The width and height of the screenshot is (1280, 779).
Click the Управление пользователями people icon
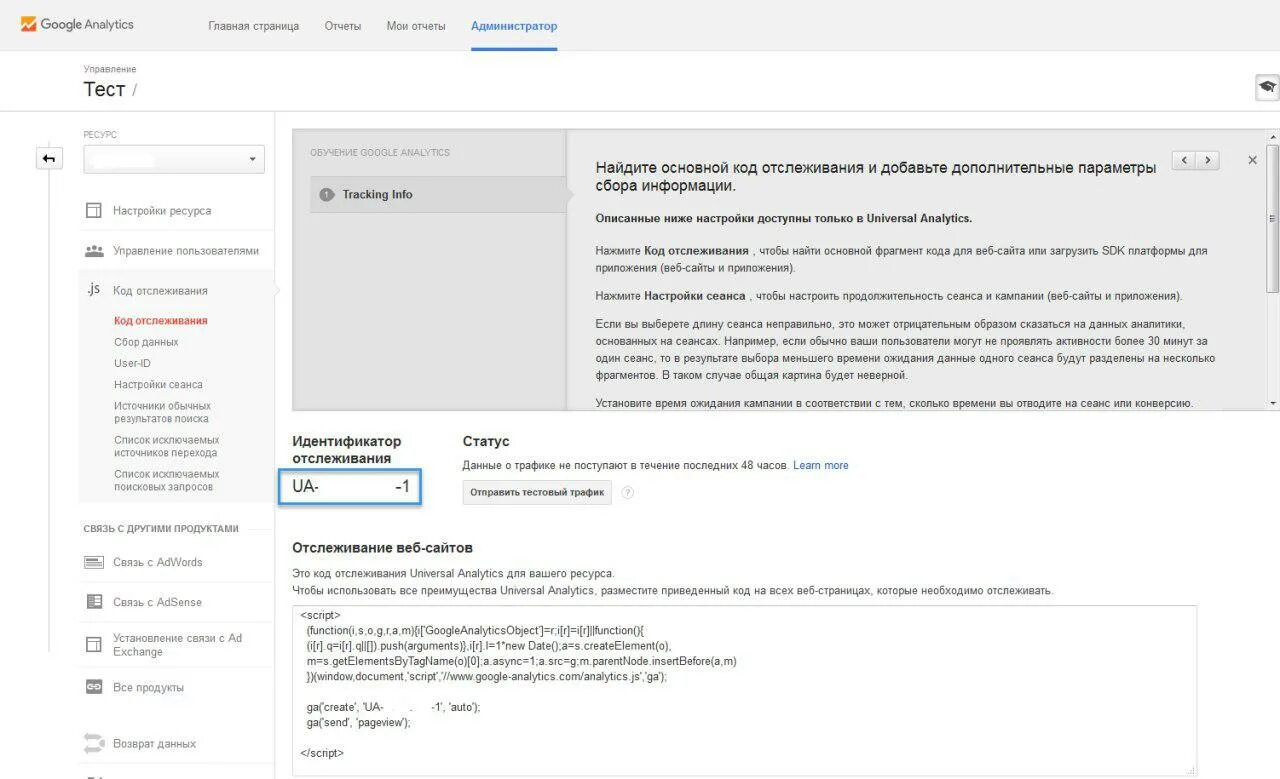pyautogui.click(x=94, y=251)
